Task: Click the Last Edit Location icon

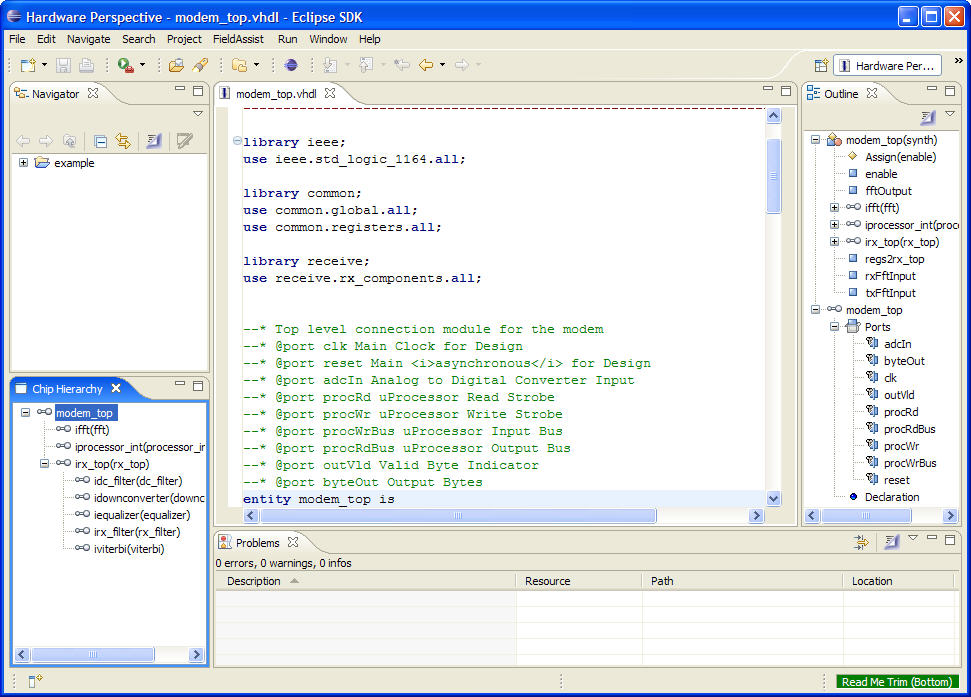Action: (402, 65)
